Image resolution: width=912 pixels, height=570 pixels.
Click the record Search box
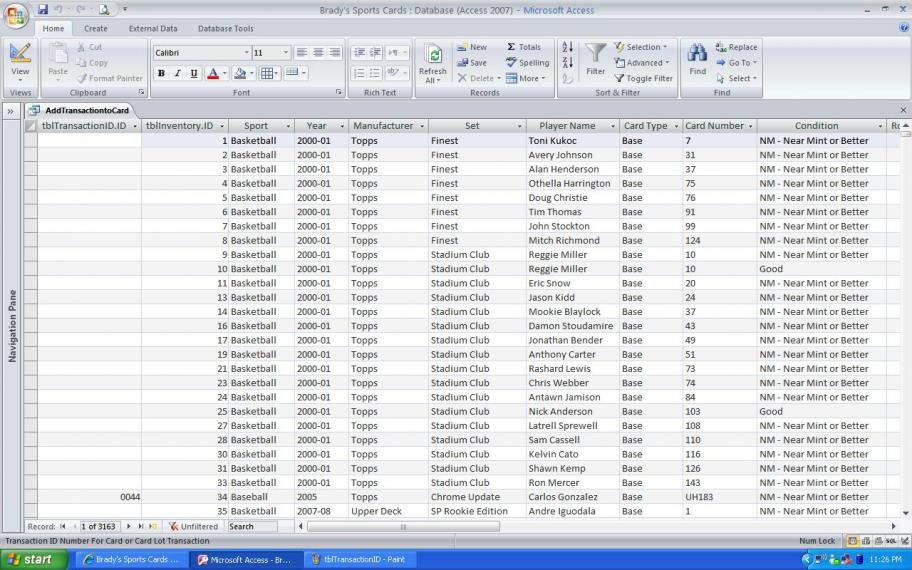pyautogui.click(x=252, y=526)
